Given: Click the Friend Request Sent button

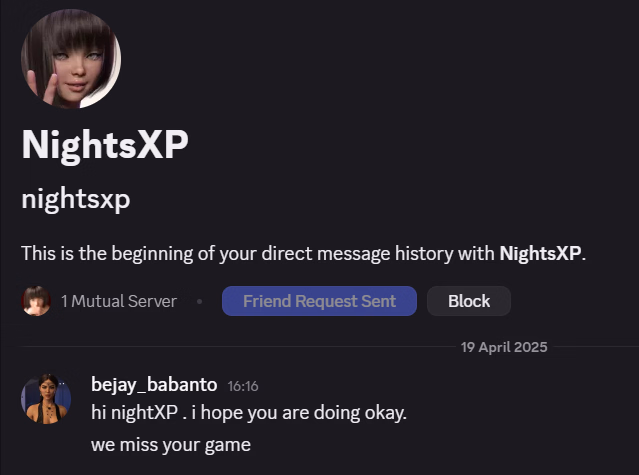Looking at the screenshot, I should point(319,301).
